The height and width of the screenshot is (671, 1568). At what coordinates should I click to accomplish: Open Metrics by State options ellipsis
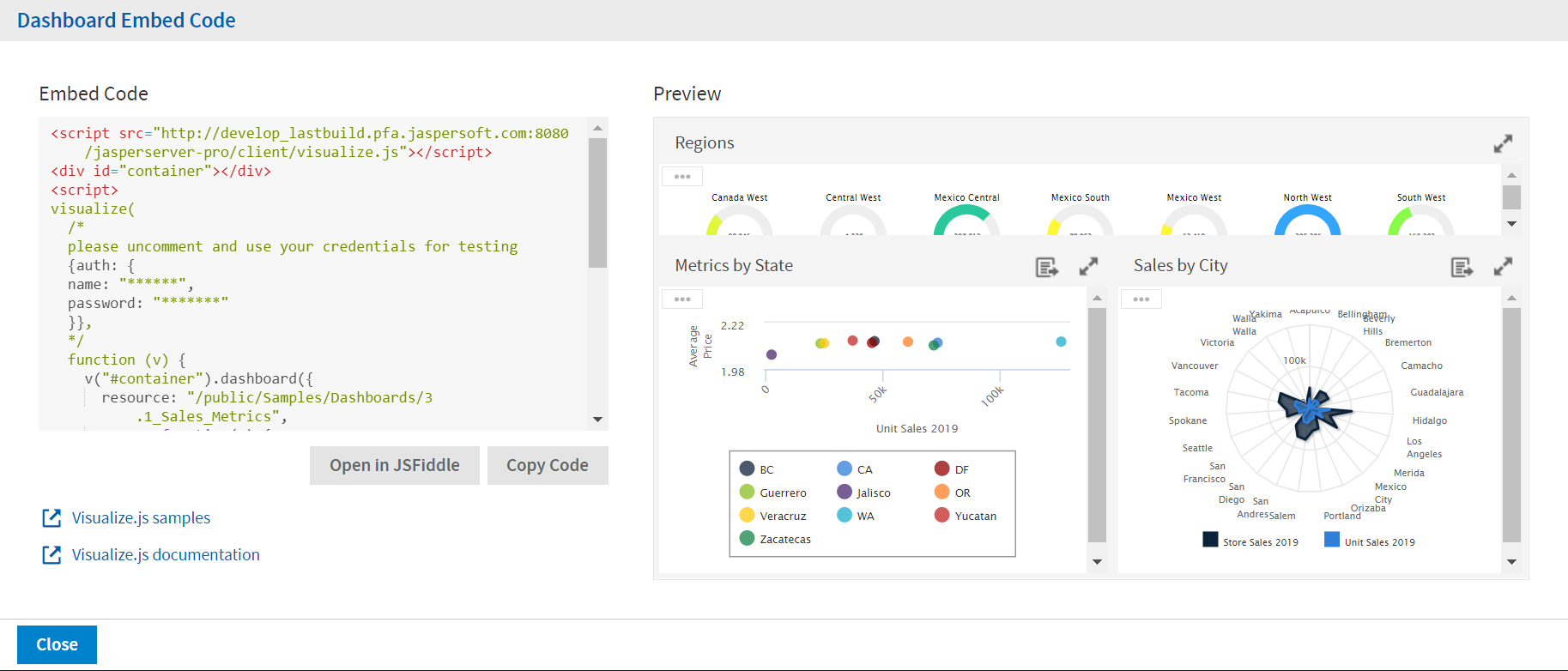tap(682, 299)
